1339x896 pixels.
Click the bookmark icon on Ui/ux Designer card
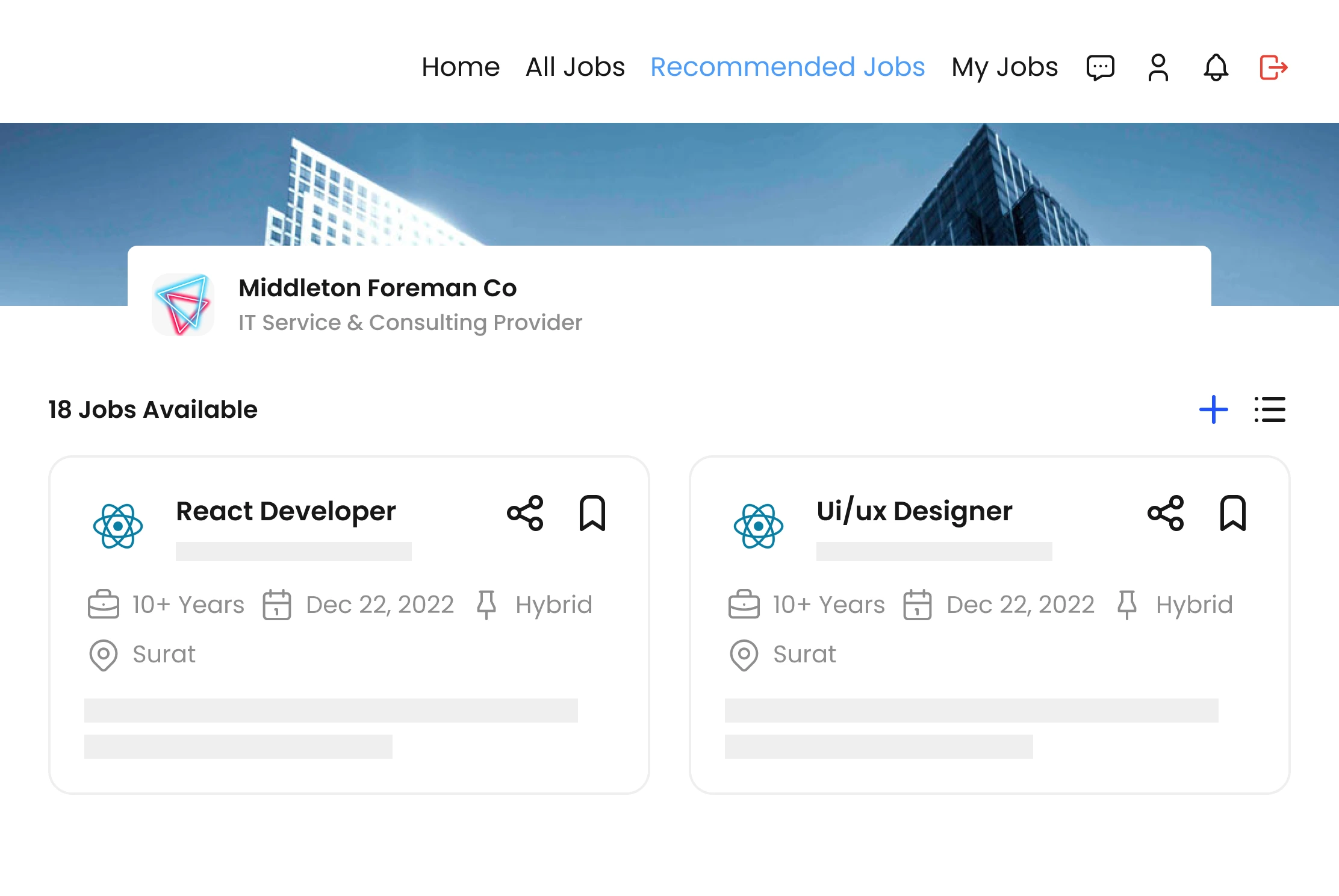point(1231,513)
